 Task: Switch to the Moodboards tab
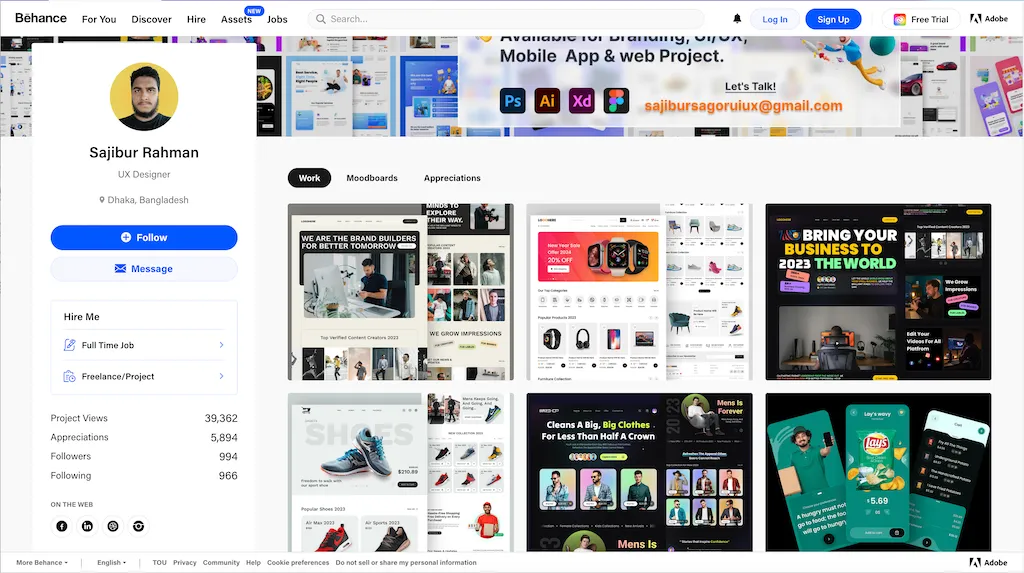click(372, 178)
